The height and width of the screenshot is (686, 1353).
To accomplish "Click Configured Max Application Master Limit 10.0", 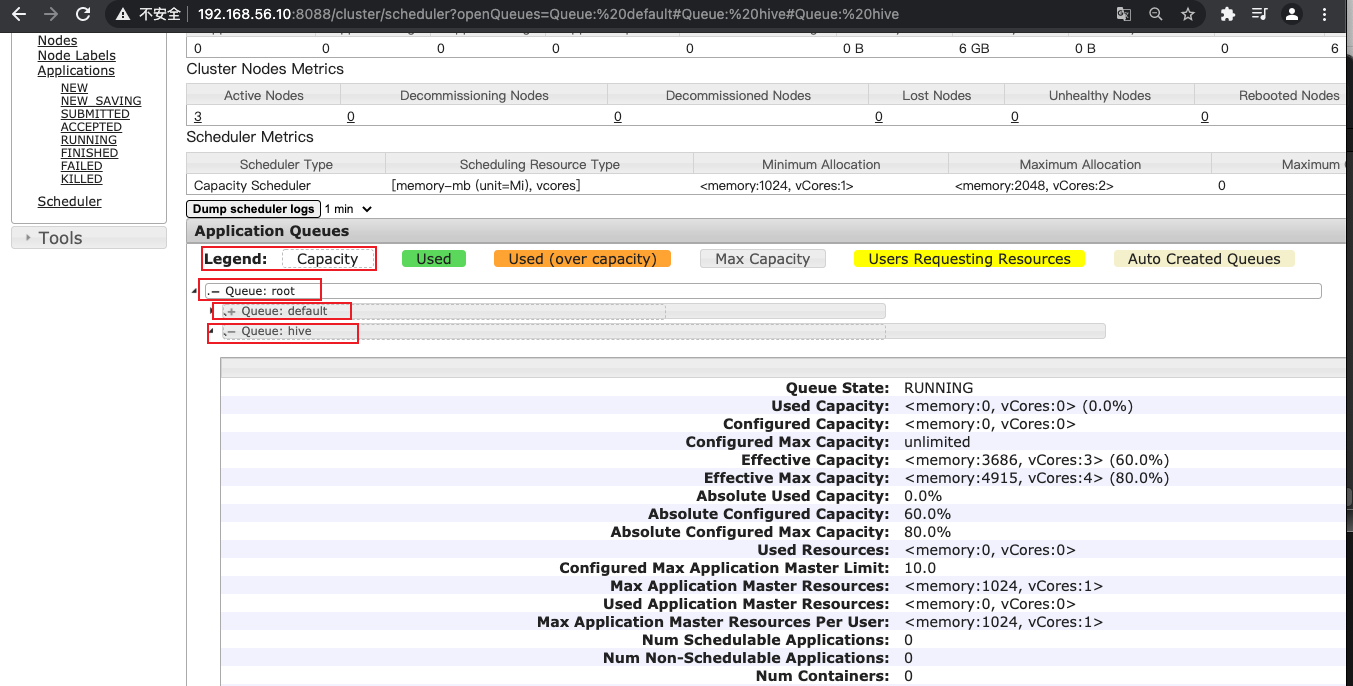I will click(x=920, y=568).
